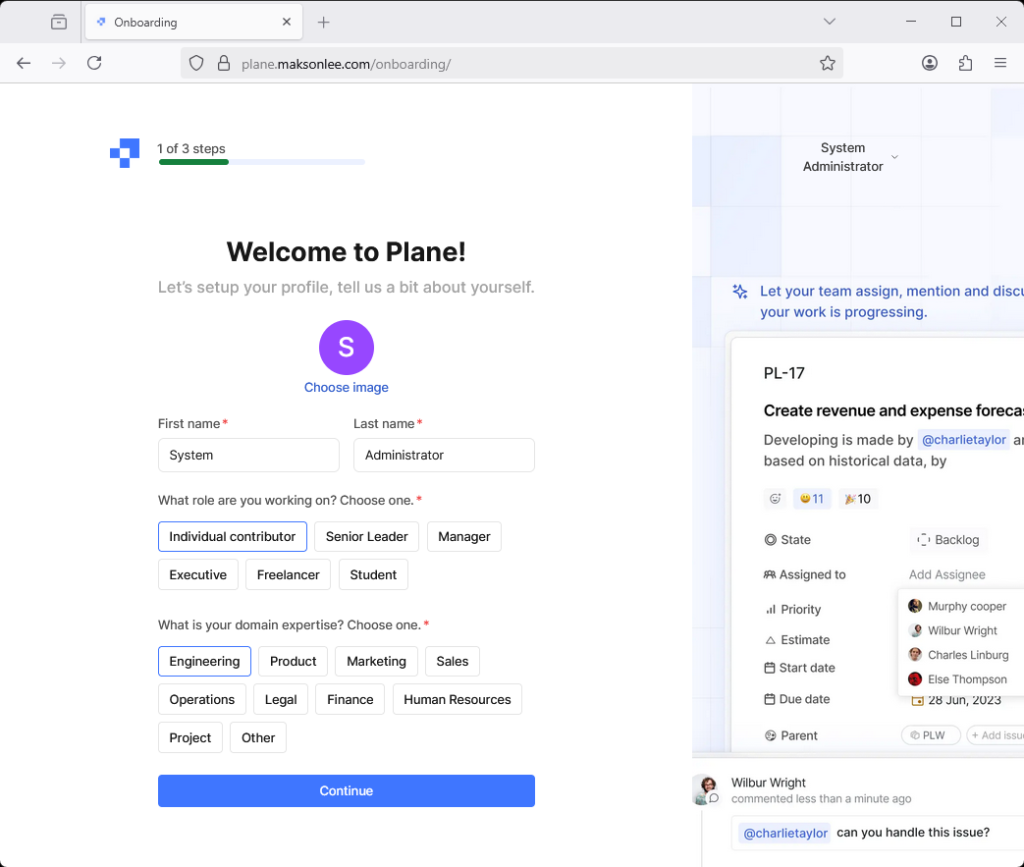Click the State circle icon
Viewport: 1024px width, 867px height.
(x=771, y=540)
